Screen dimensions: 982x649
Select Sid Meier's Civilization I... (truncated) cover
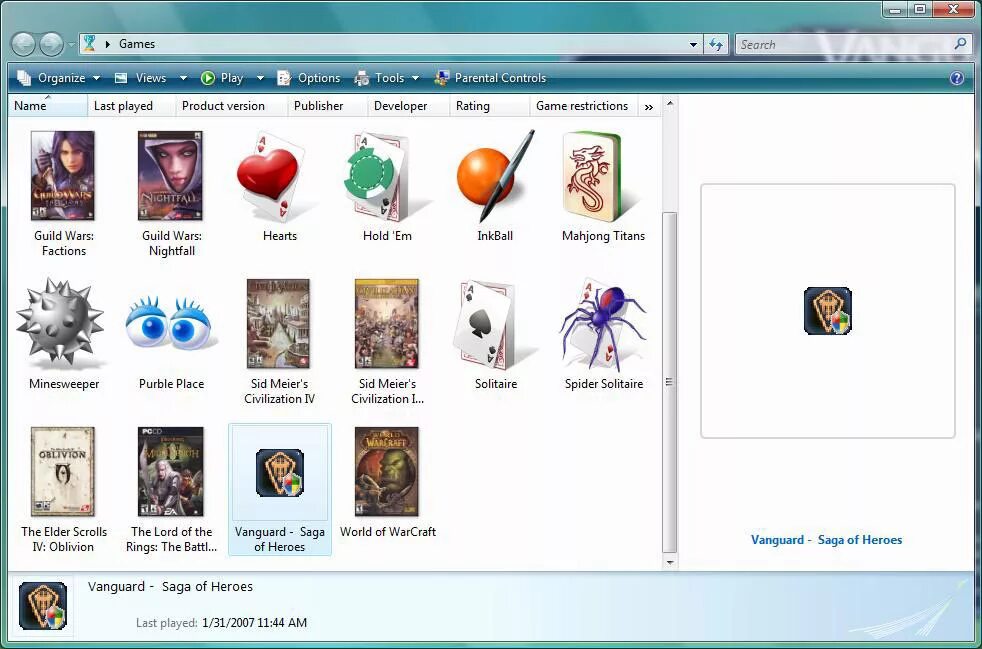[x=386, y=324]
